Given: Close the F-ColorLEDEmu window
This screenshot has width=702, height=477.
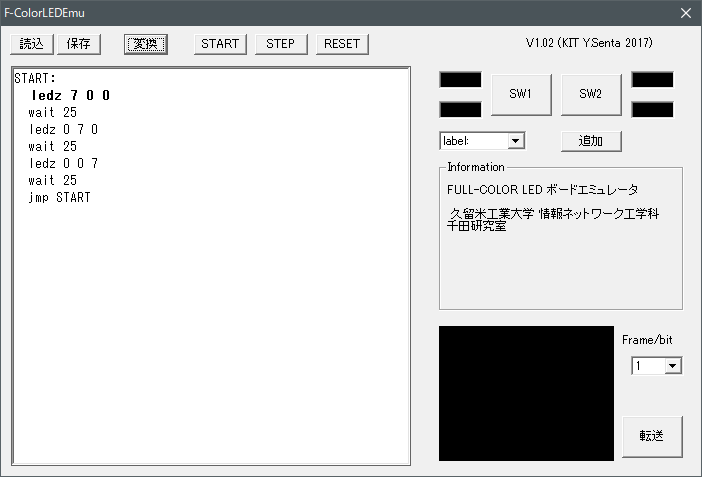Looking at the screenshot, I should (686, 13).
